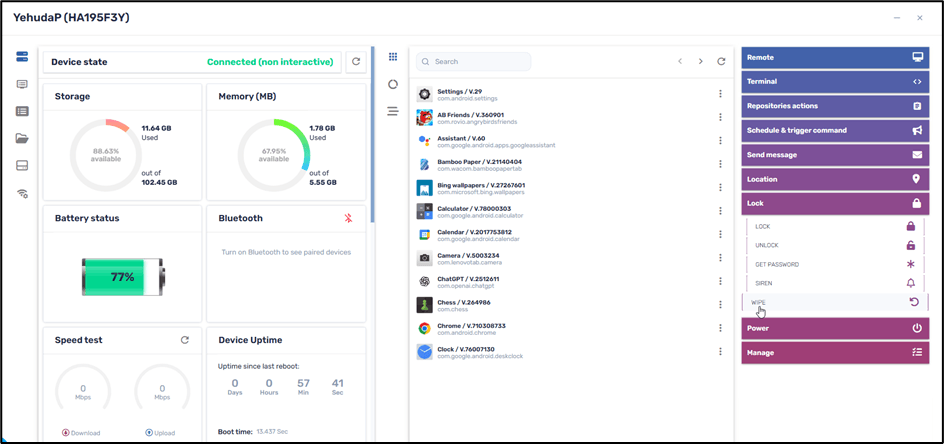Open the folder icon in left sidebar
This screenshot has height=444, width=944.
pos(22,139)
